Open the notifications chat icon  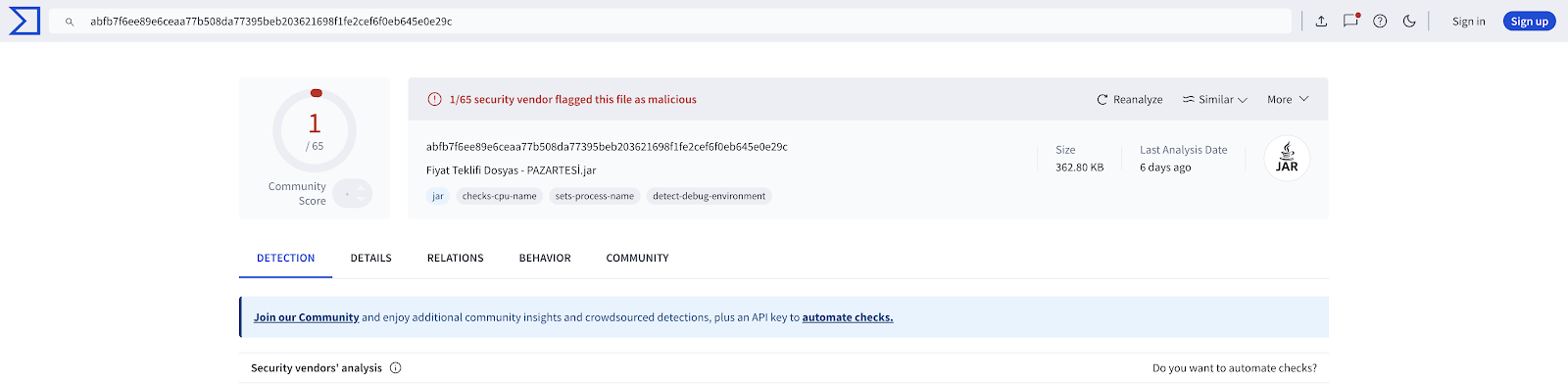point(1350,21)
